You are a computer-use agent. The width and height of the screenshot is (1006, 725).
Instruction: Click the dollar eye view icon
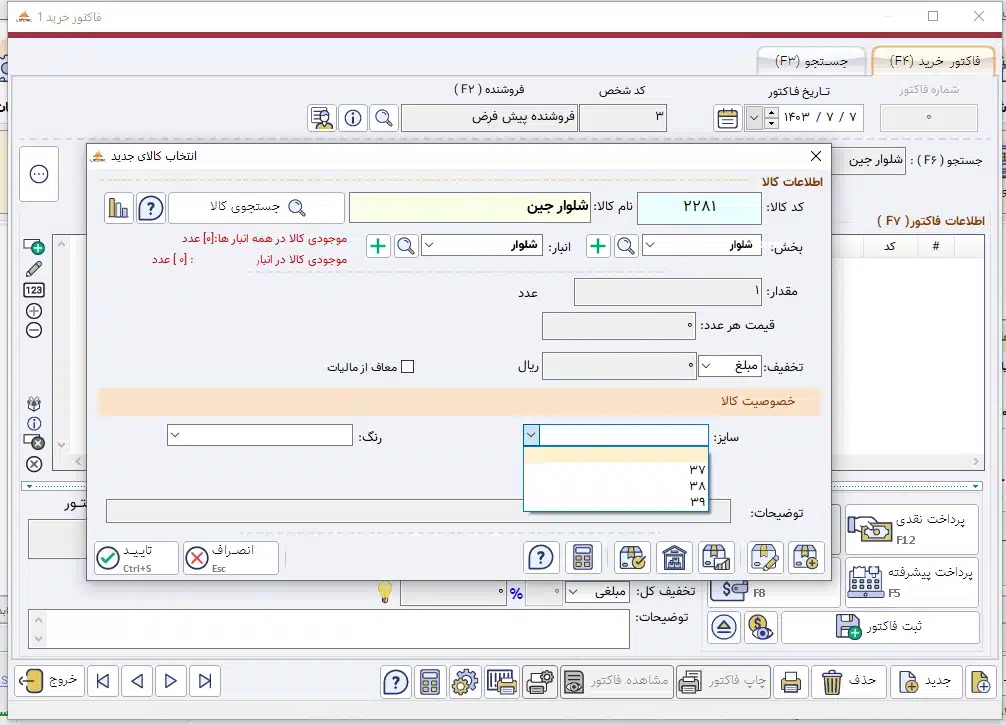[760, 627]
